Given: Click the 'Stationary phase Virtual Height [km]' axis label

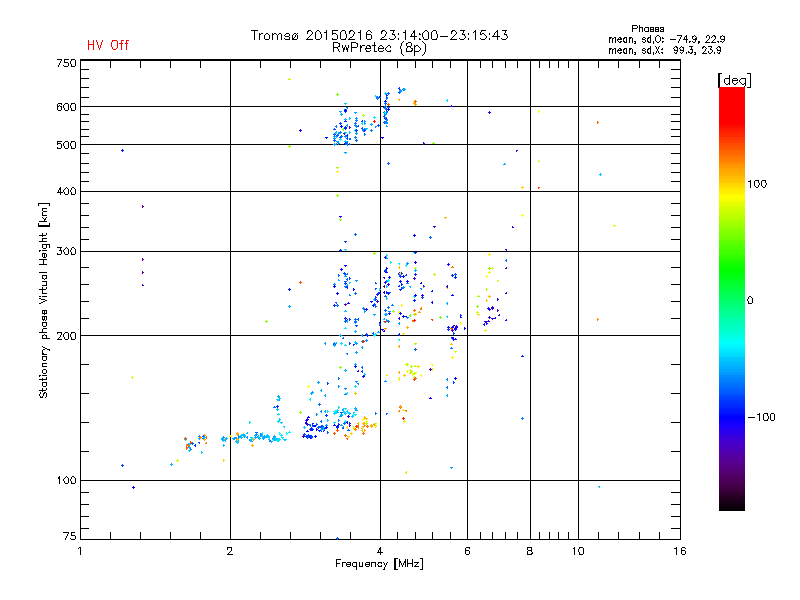Looking at the screenshot, I should point(44,301).
